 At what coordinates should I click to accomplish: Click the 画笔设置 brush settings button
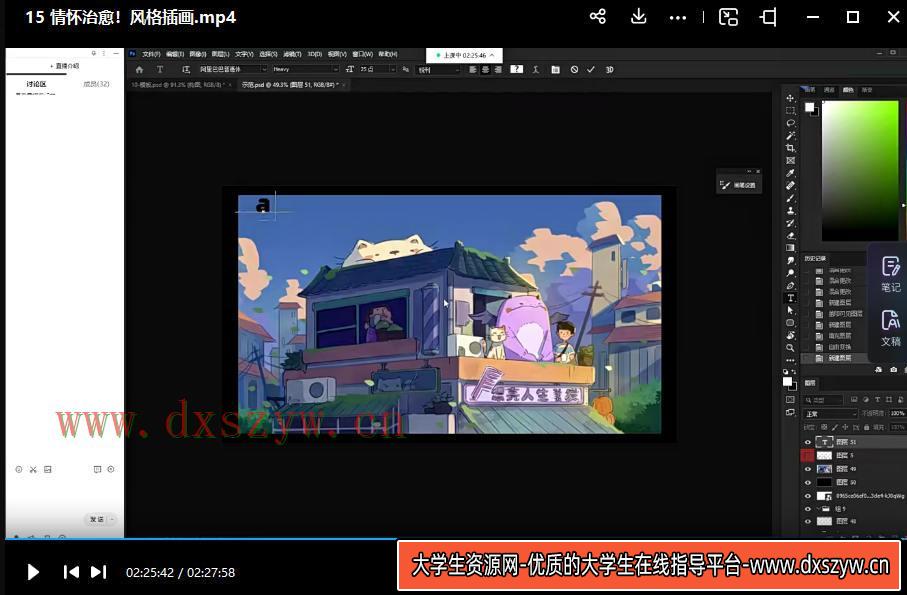pyautogui.click(x=739, y=185)
